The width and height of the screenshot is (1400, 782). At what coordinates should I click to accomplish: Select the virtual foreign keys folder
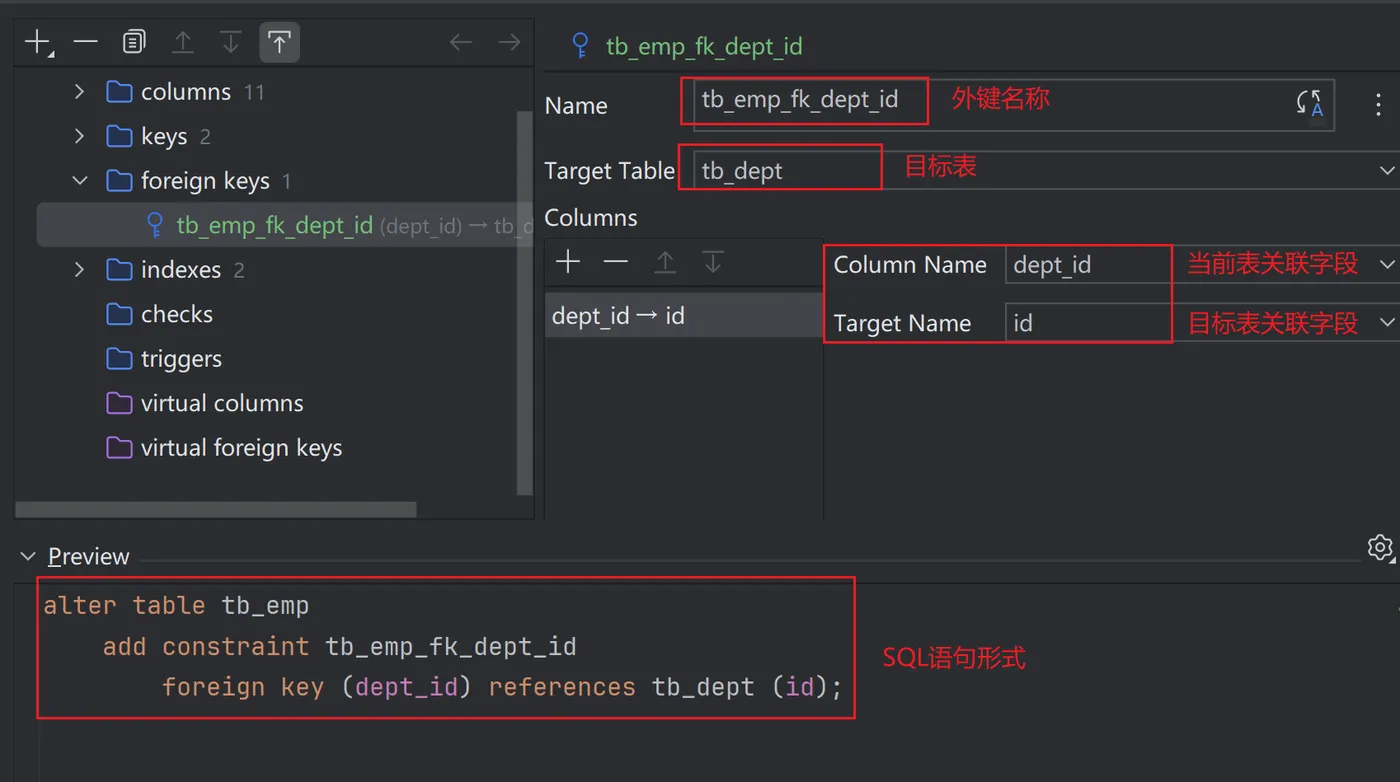tap(241, 448)
